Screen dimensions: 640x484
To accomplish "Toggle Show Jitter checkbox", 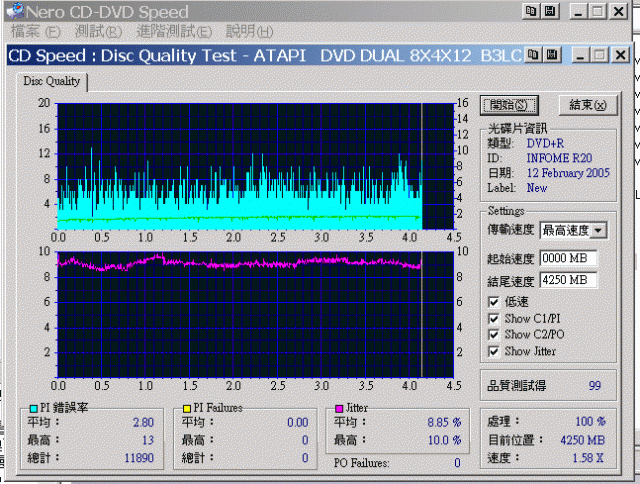I will click(493, 351).
